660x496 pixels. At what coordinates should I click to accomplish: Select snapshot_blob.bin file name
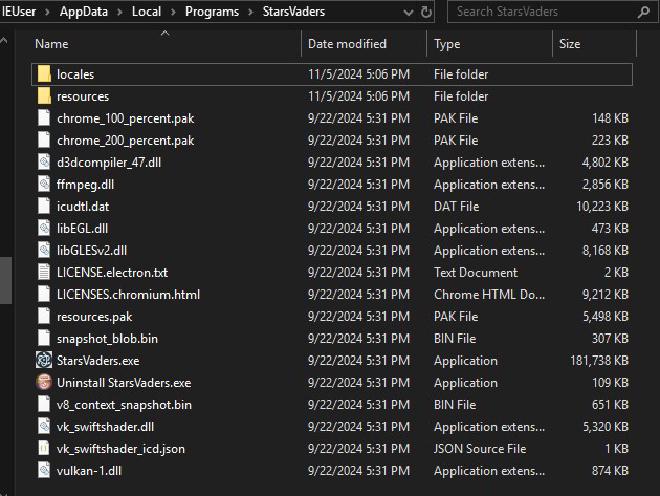click(x=107, y=339)
